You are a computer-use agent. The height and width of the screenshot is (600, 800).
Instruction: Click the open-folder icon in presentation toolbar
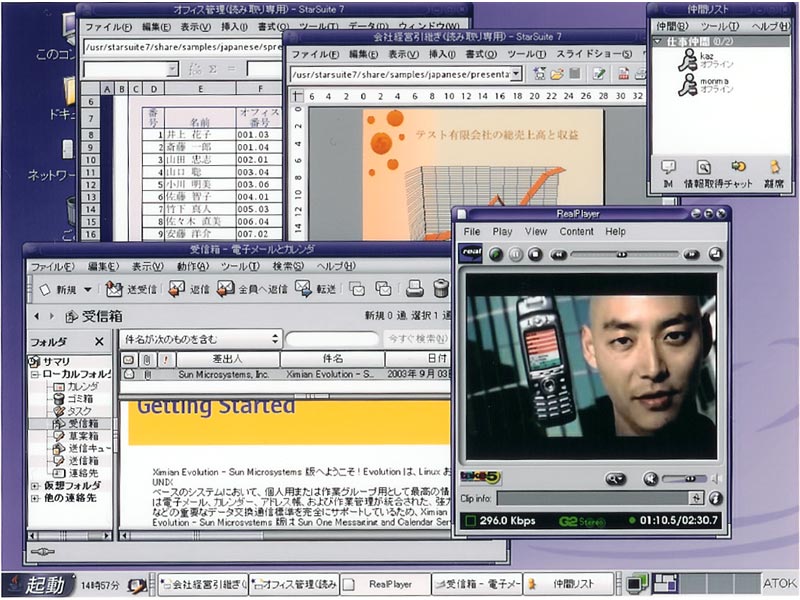click(x=557, y=74)
